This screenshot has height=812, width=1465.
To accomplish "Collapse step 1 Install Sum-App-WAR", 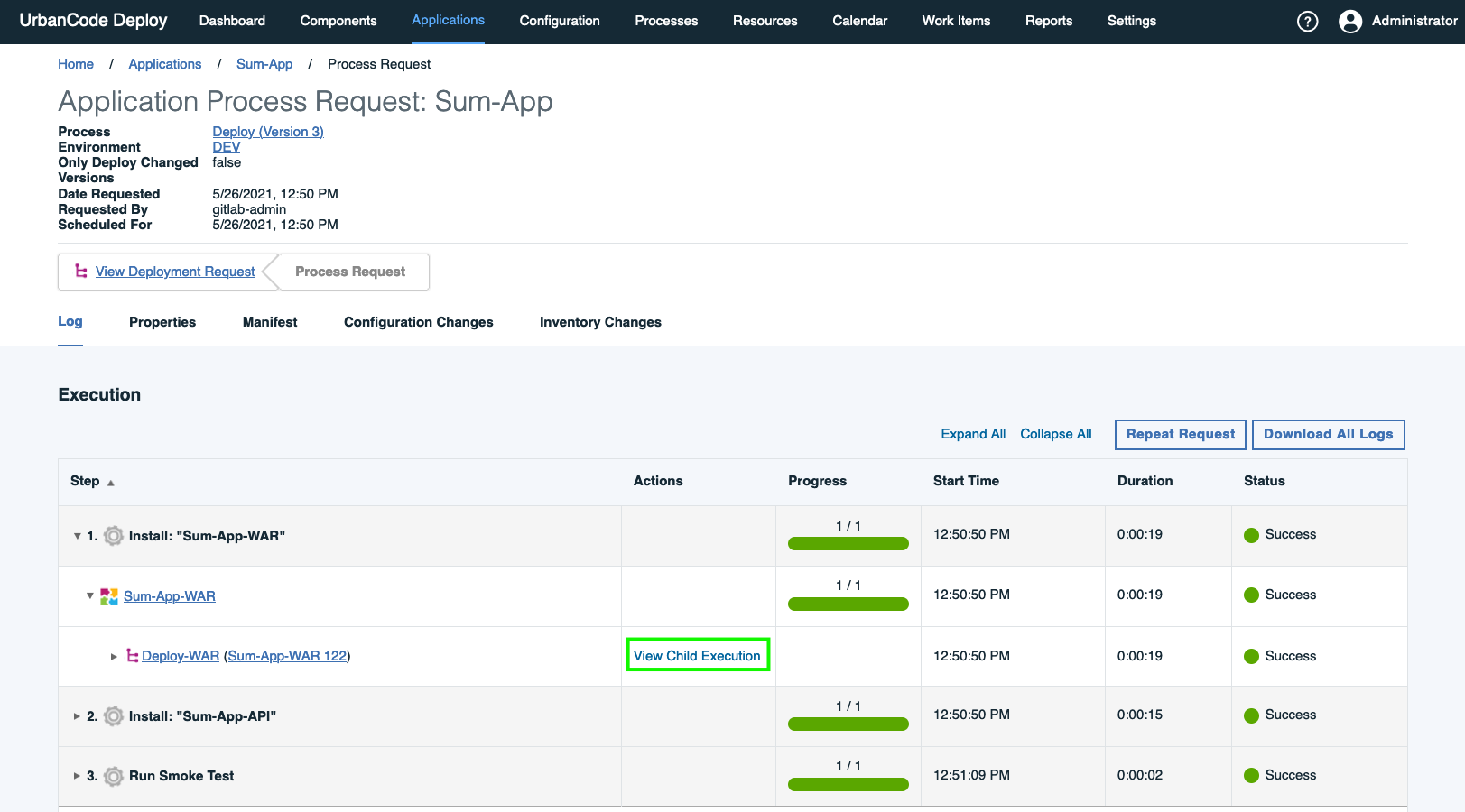I will coord(78,536).
